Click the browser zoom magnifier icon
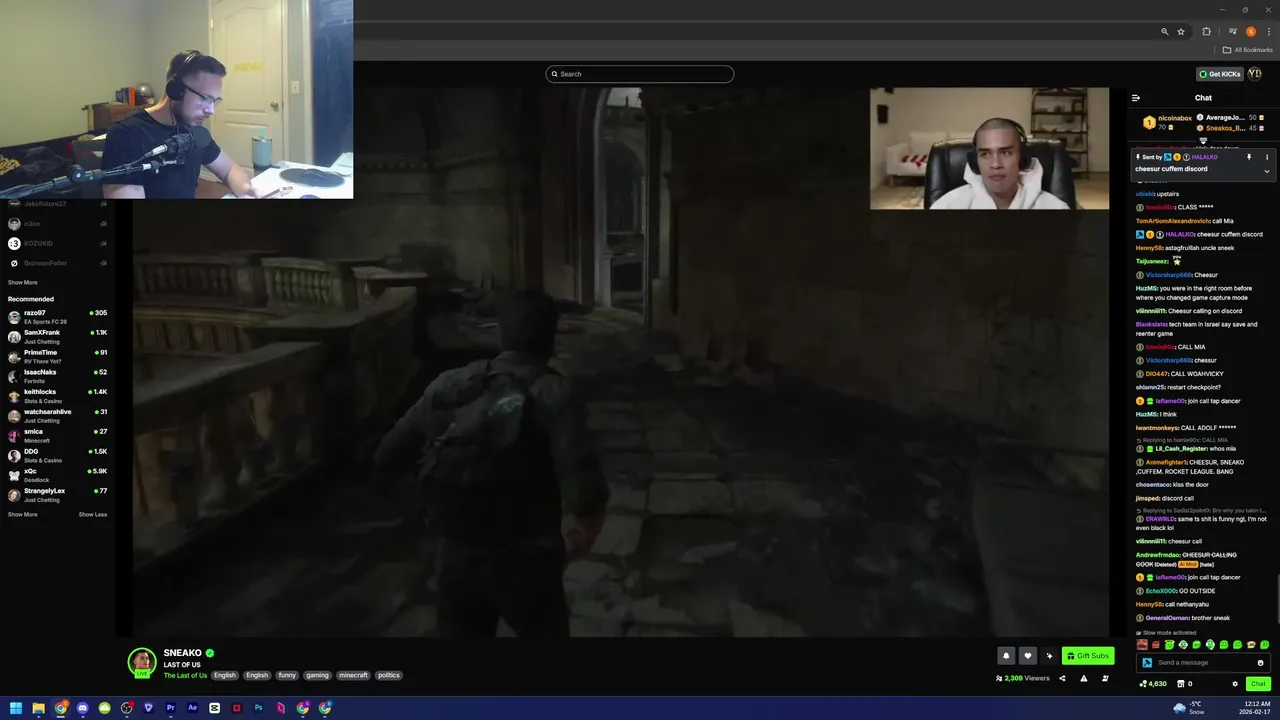Image resolution: width=1280 pixels, height=720 pixels. pos(1164,31)
